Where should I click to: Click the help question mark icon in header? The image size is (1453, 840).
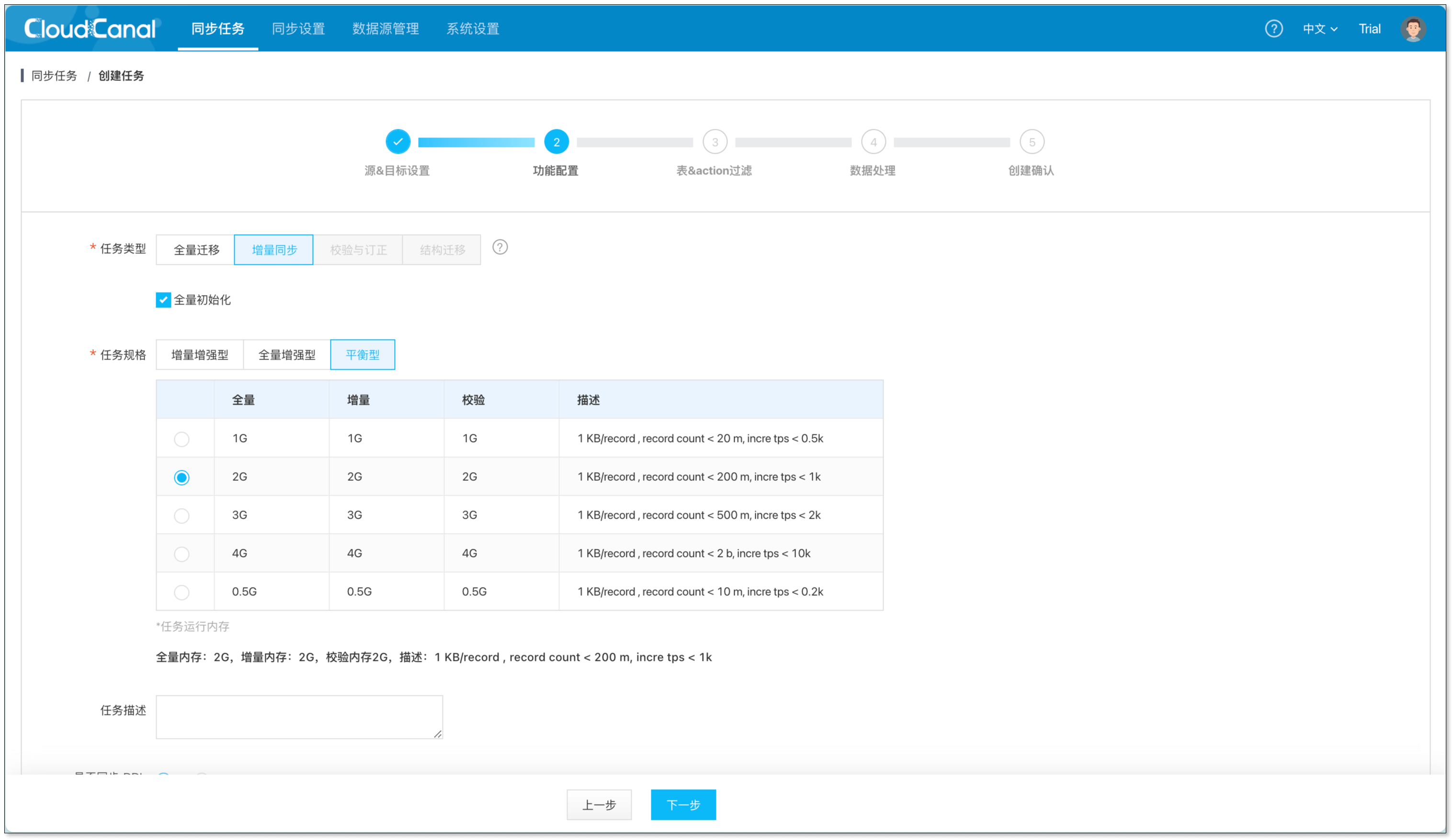coord(1273,28)
